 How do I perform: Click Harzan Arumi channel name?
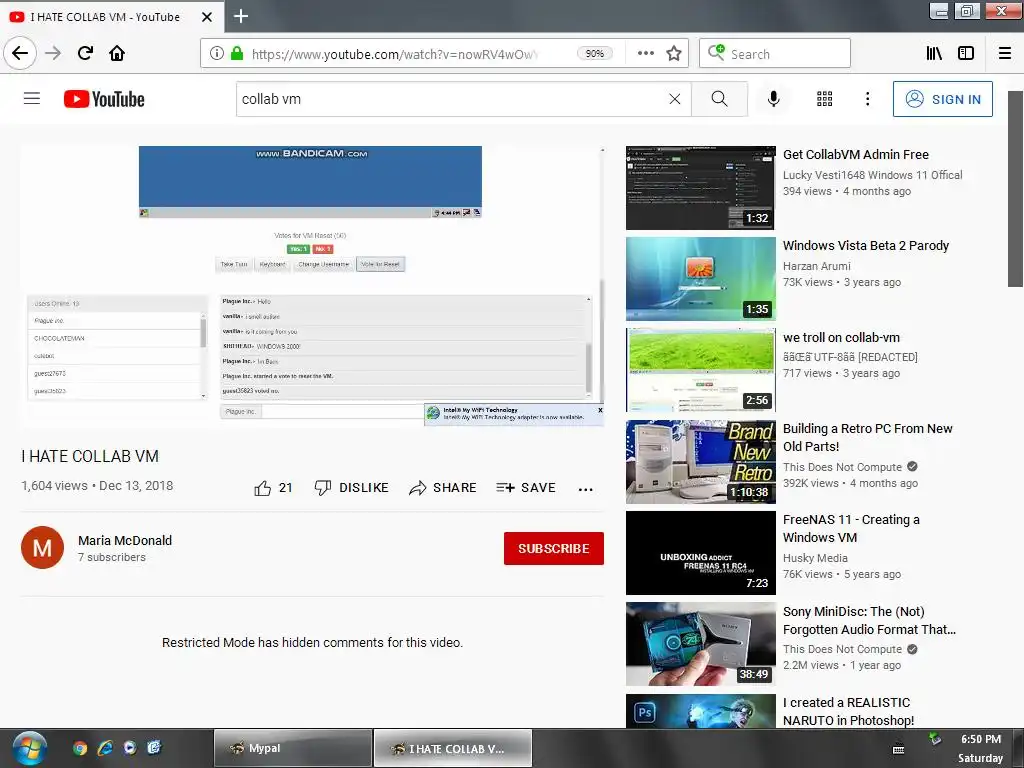tap(816, 266)
